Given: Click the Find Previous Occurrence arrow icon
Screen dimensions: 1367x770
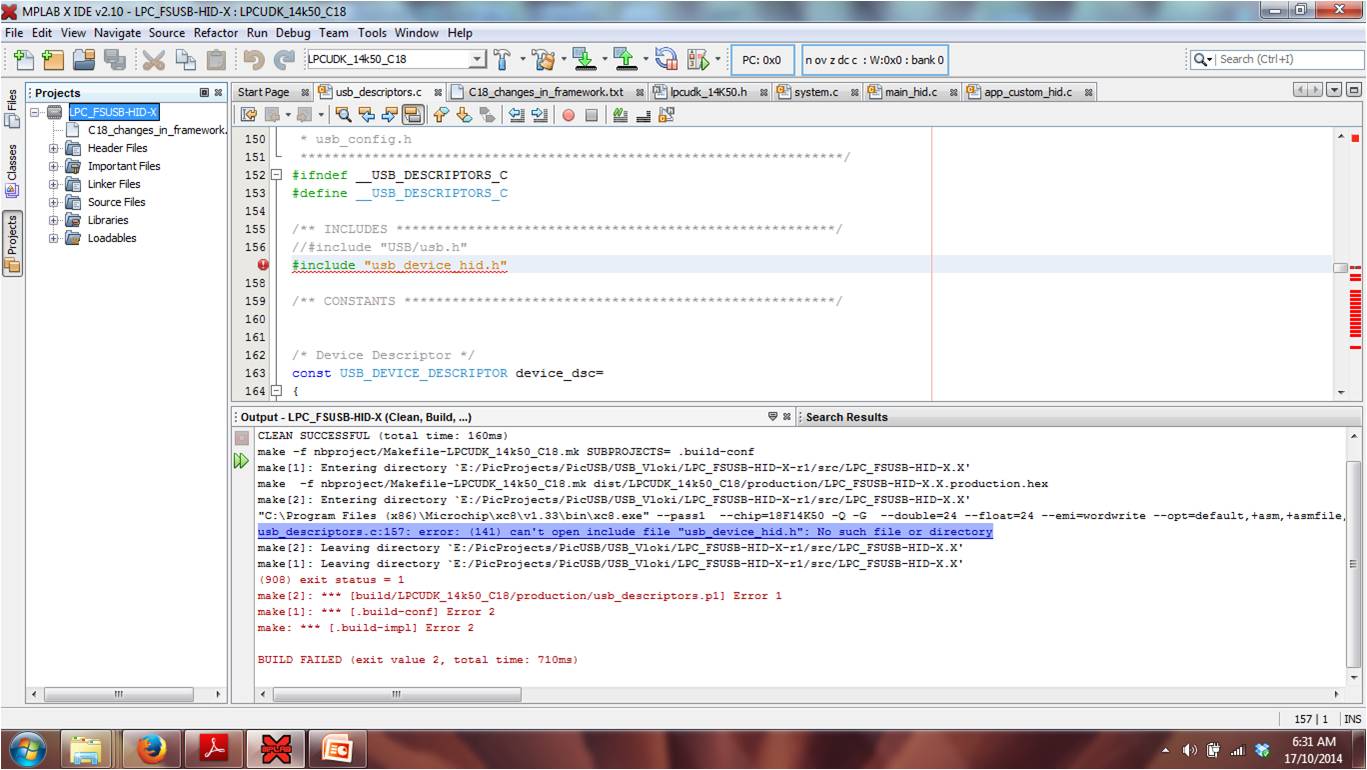Looking at the screenshot, I should [x=366, y=115].
